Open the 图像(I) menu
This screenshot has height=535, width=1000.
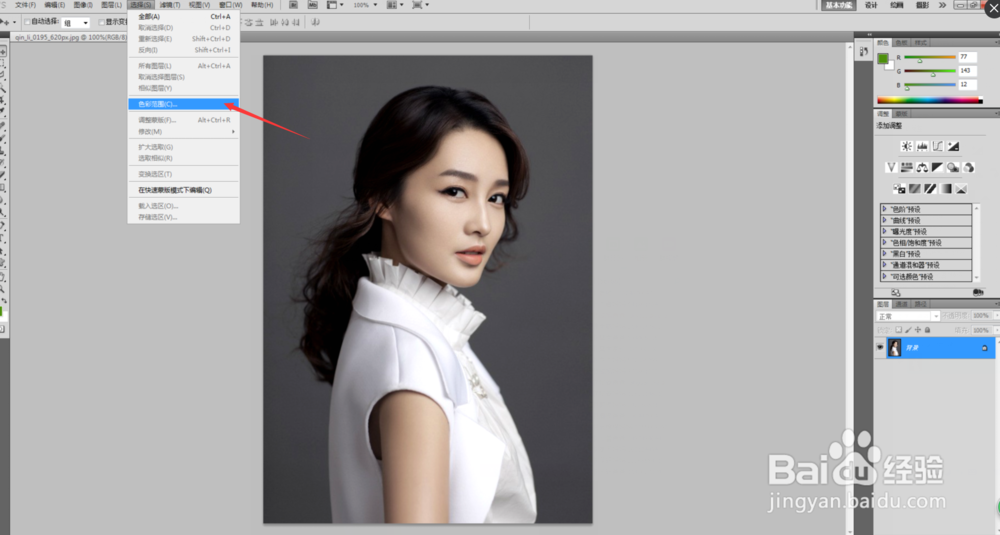point(83,4)
